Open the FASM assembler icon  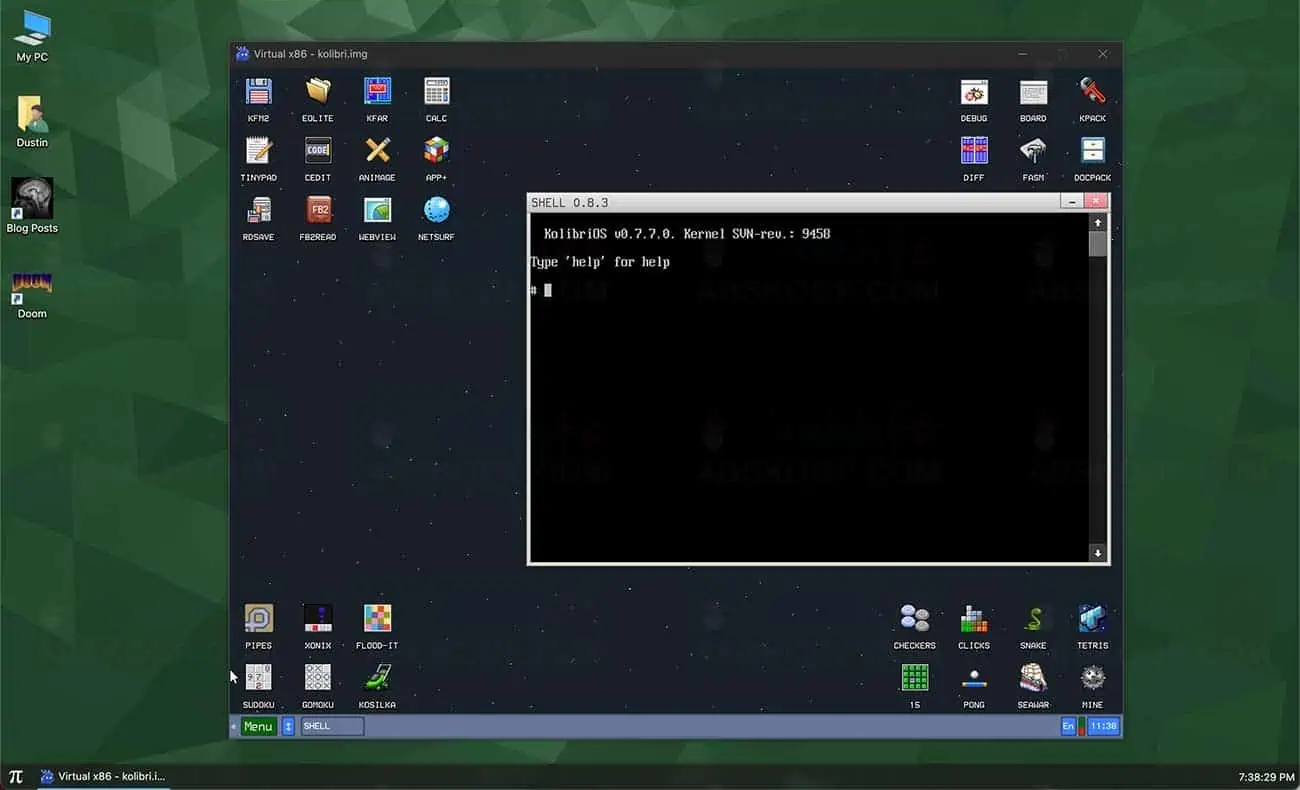pos(1033,152)
